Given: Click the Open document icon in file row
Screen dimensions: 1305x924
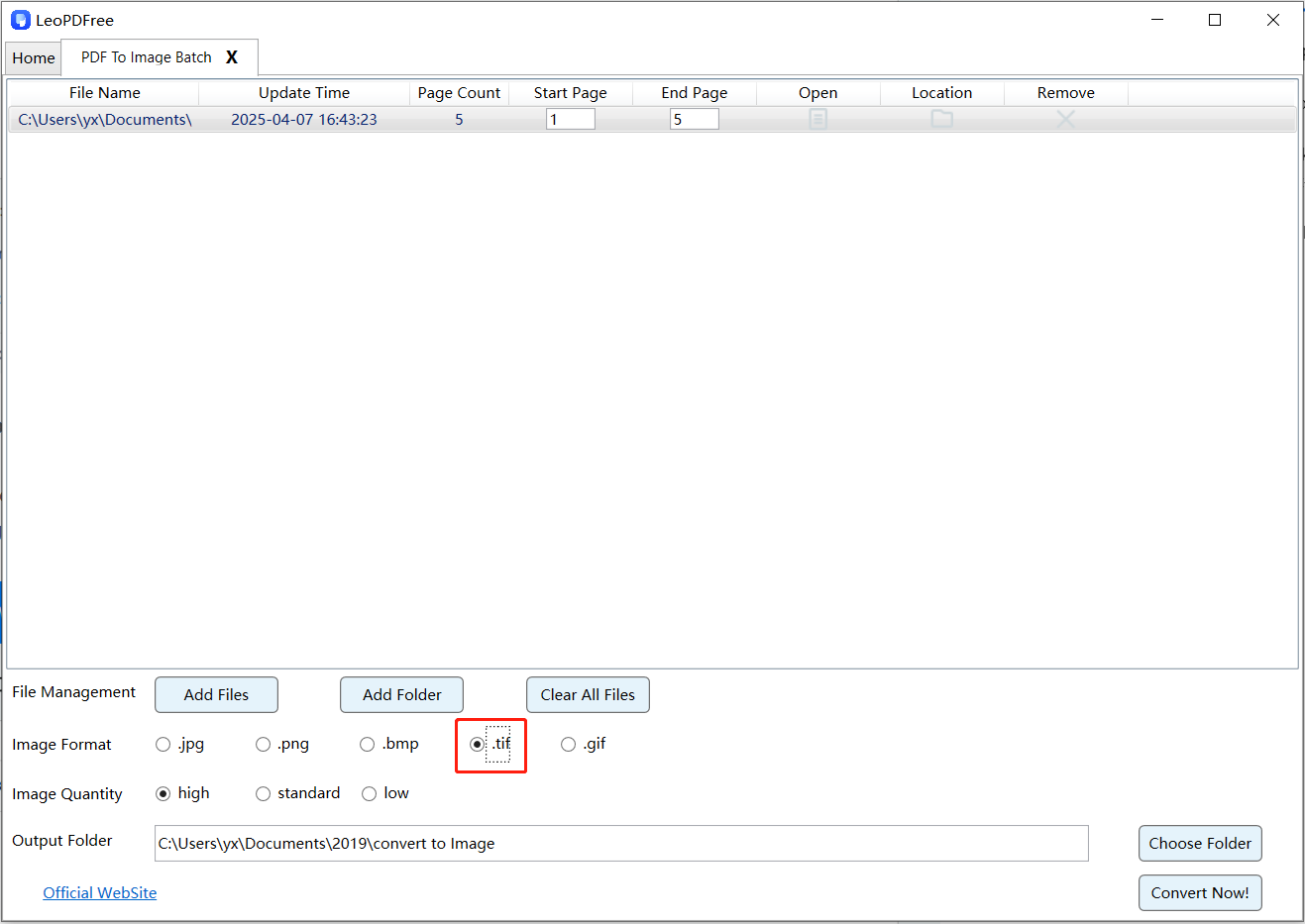Looking at the screenshot, I should tap(817, 119).
